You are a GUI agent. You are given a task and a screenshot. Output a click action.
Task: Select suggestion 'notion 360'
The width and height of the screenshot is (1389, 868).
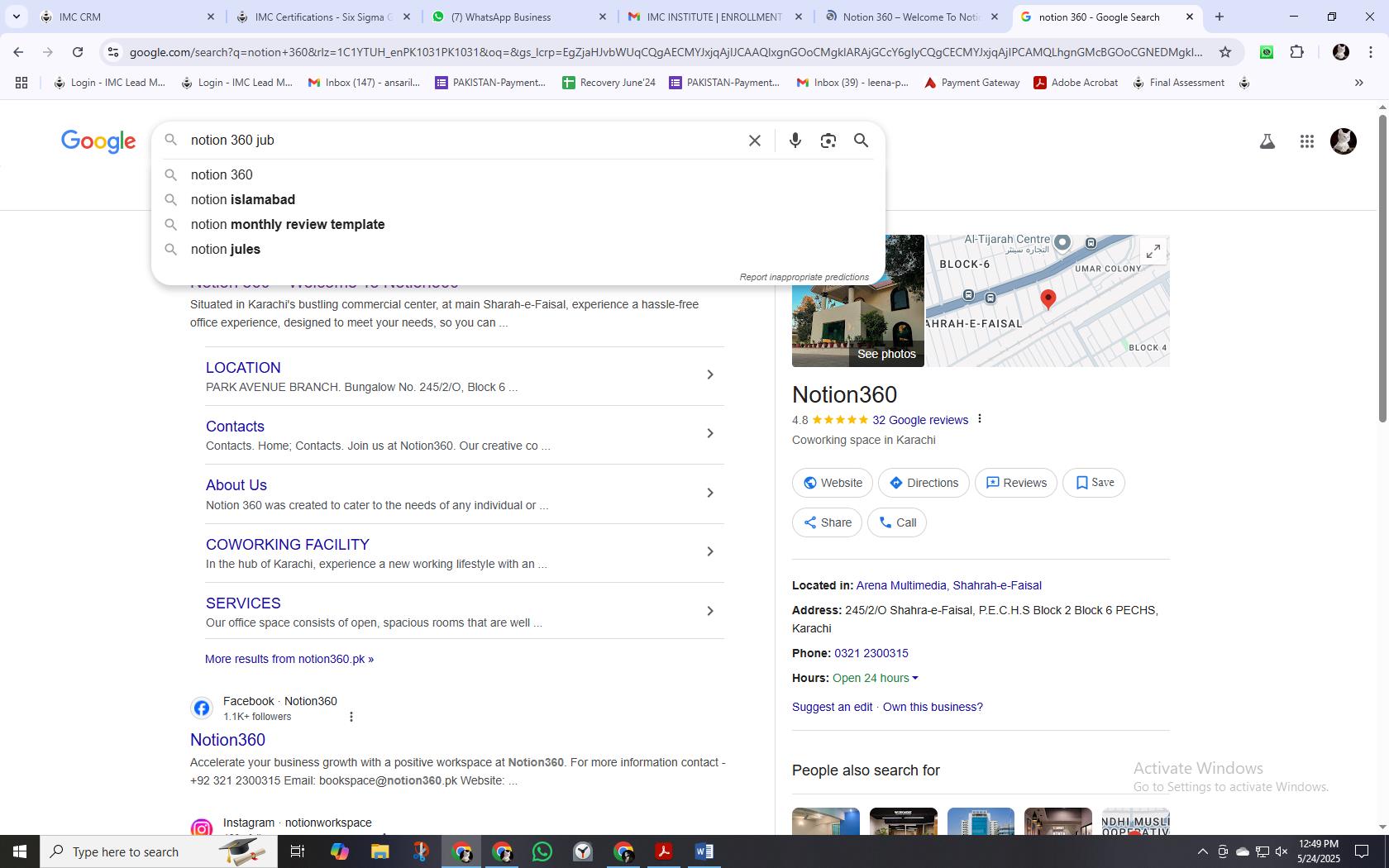point(518,175)
